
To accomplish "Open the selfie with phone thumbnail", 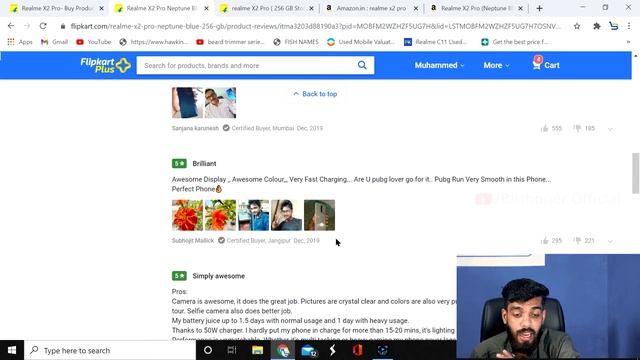I will [287, 215].
